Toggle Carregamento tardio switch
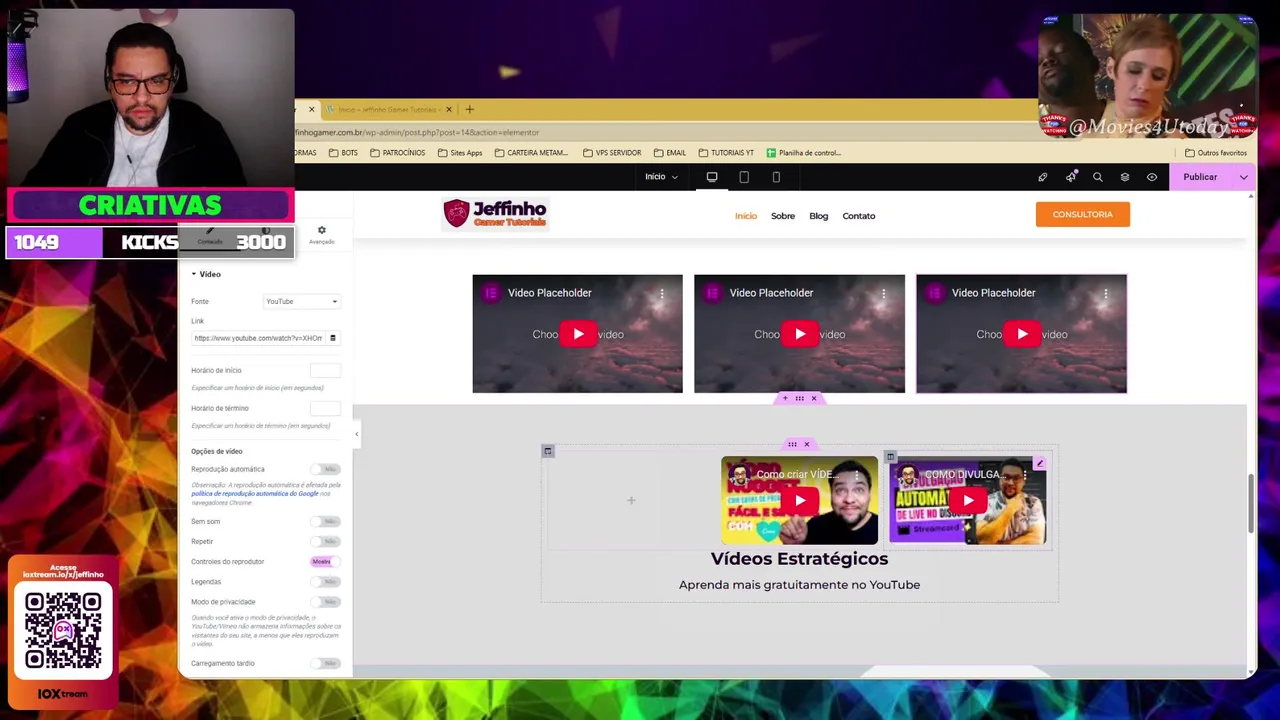The width and height of the screenshot is (1280, 720). [325, 663]
